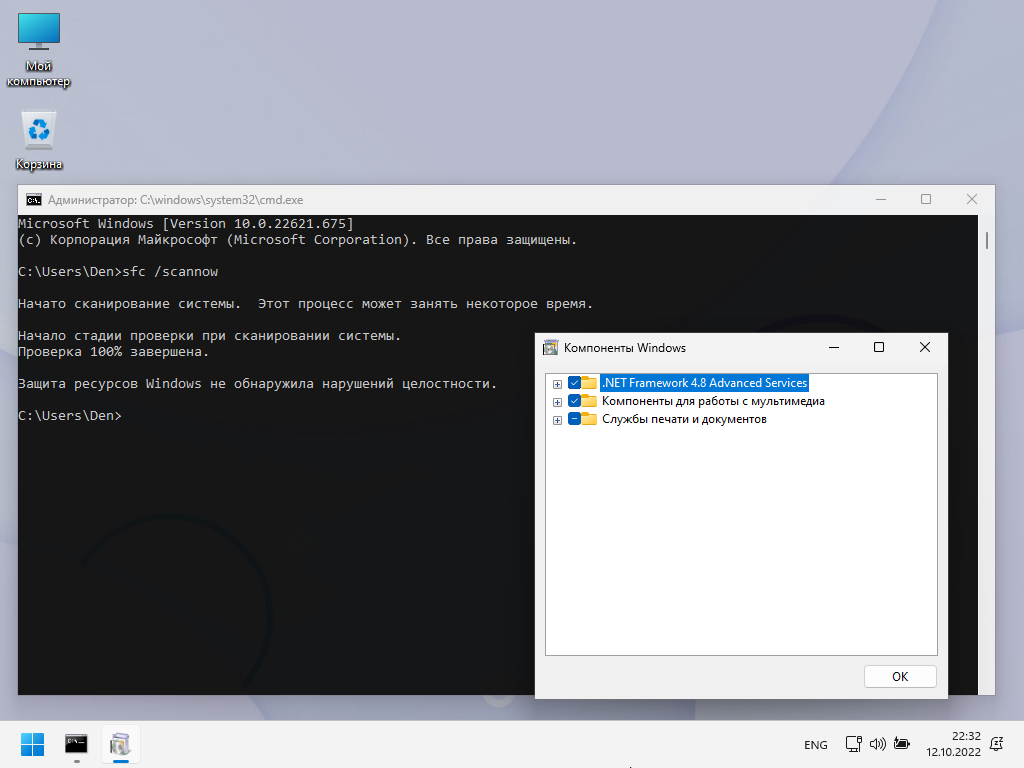Open the do-not-disturb notification bell
Screen dimensions: 1024x768
pyautogui.click(x=996, y=744)
